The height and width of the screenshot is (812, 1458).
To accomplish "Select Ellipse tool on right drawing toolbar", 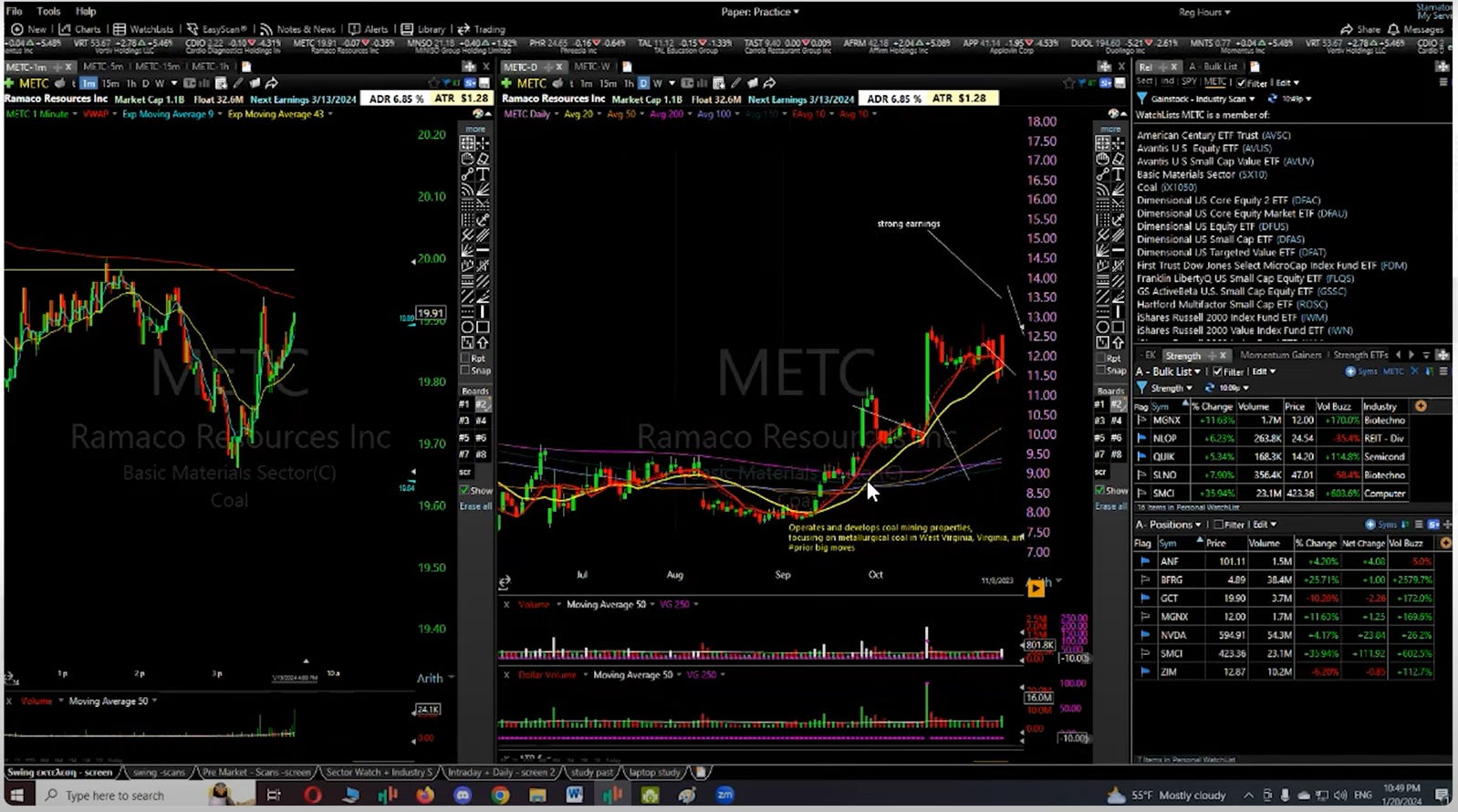I will [1103, 327].
